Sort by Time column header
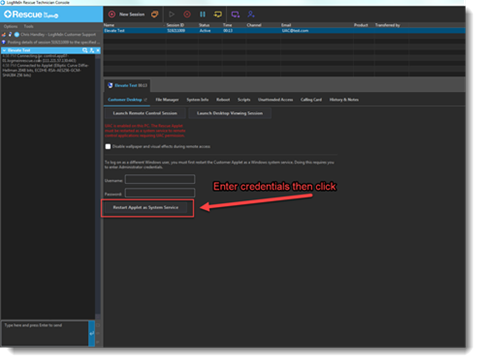This screenshot has width=480, height=362. pos(227,25)
